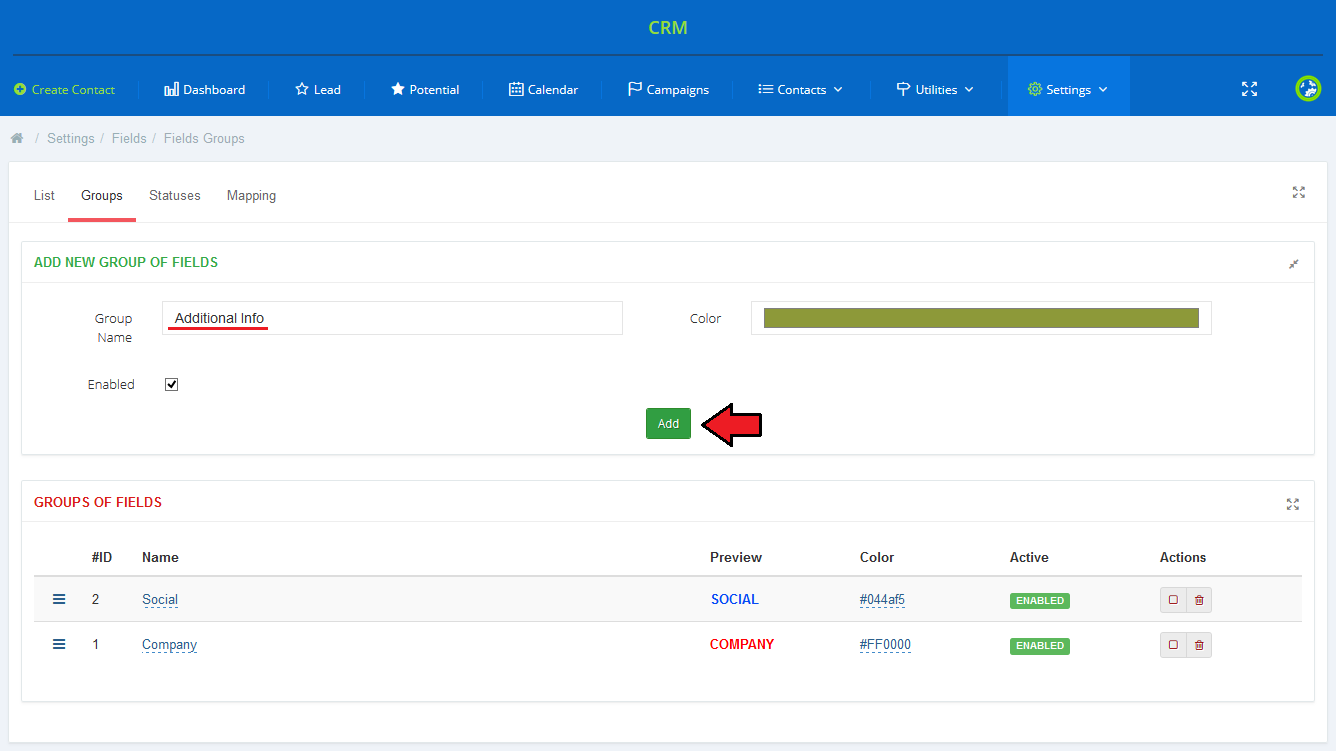
Task: Click Create Contact link
Action: (x=65, y=89)
